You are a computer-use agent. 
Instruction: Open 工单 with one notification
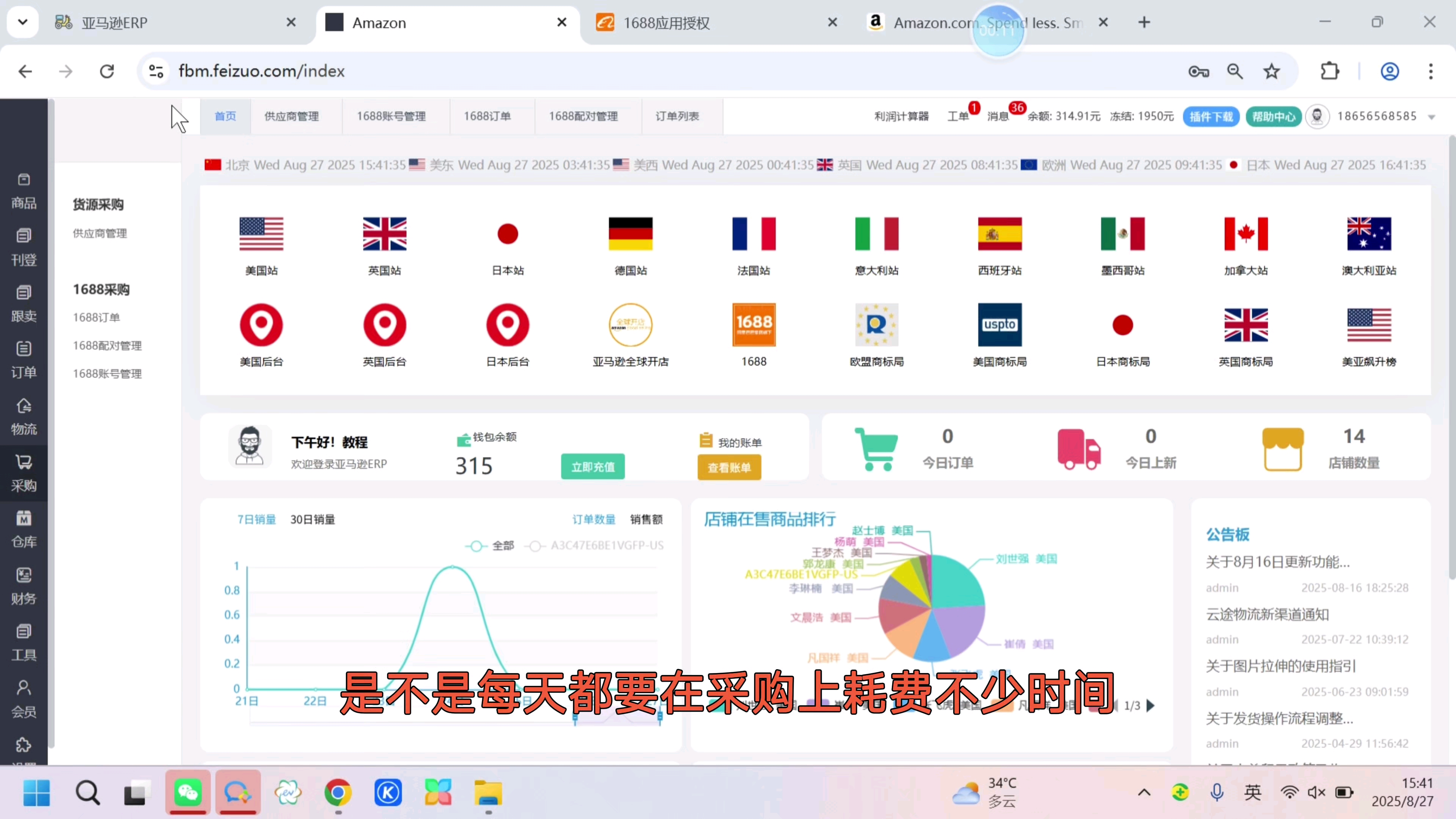(x=959, y=116)
